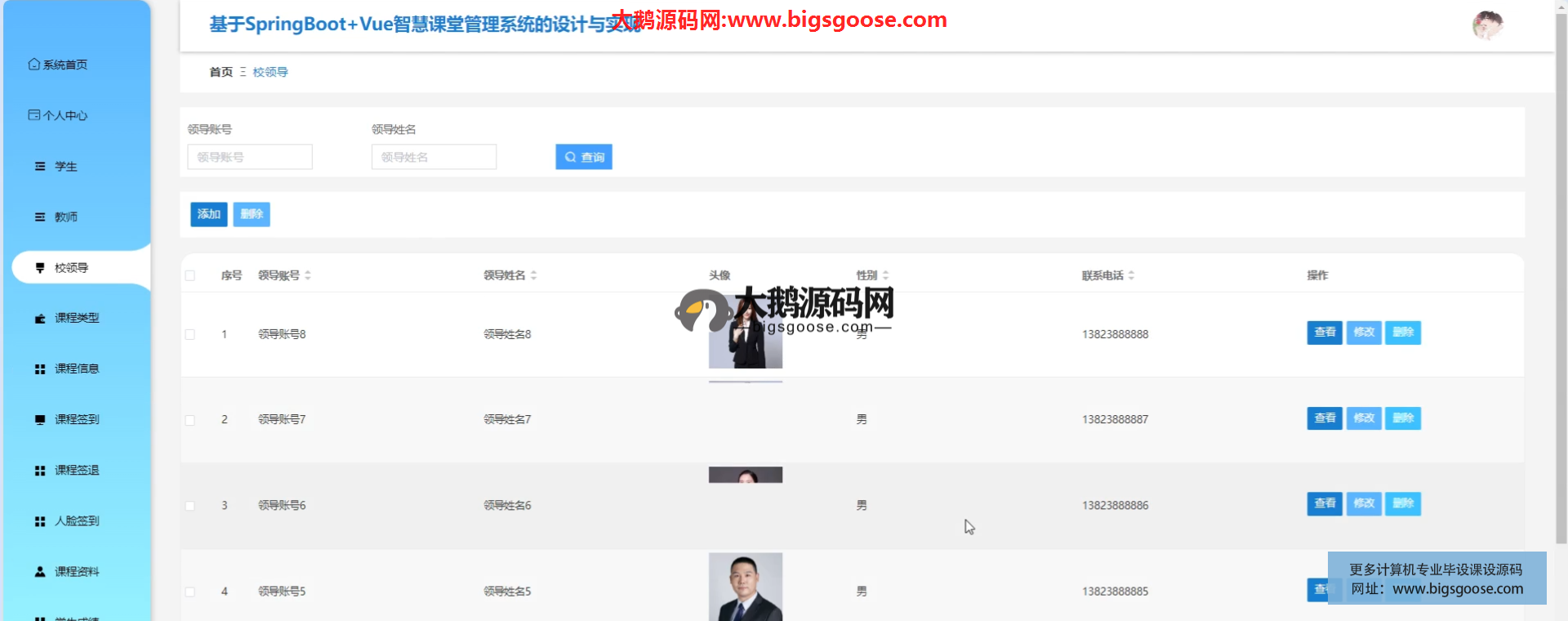Click the list icon next to 教师
The width and height of the screenshot is (1568, 621).
tap(40, 217)
